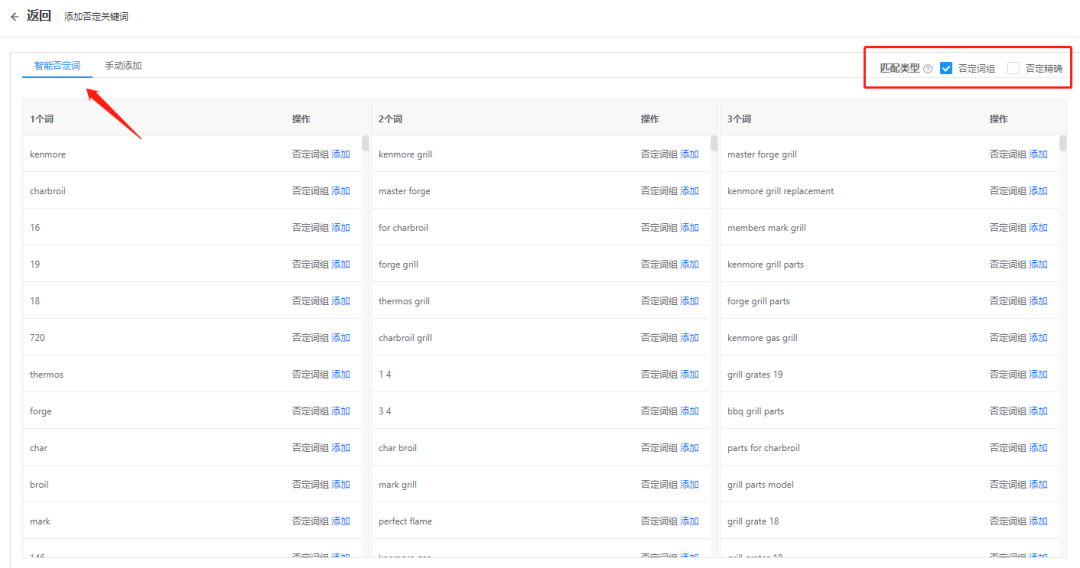Screen dimensions: 1080x568
Task: Add 'kenmore gas grill' phrase
Action: pyautogui.click(x=1038, y=337)
